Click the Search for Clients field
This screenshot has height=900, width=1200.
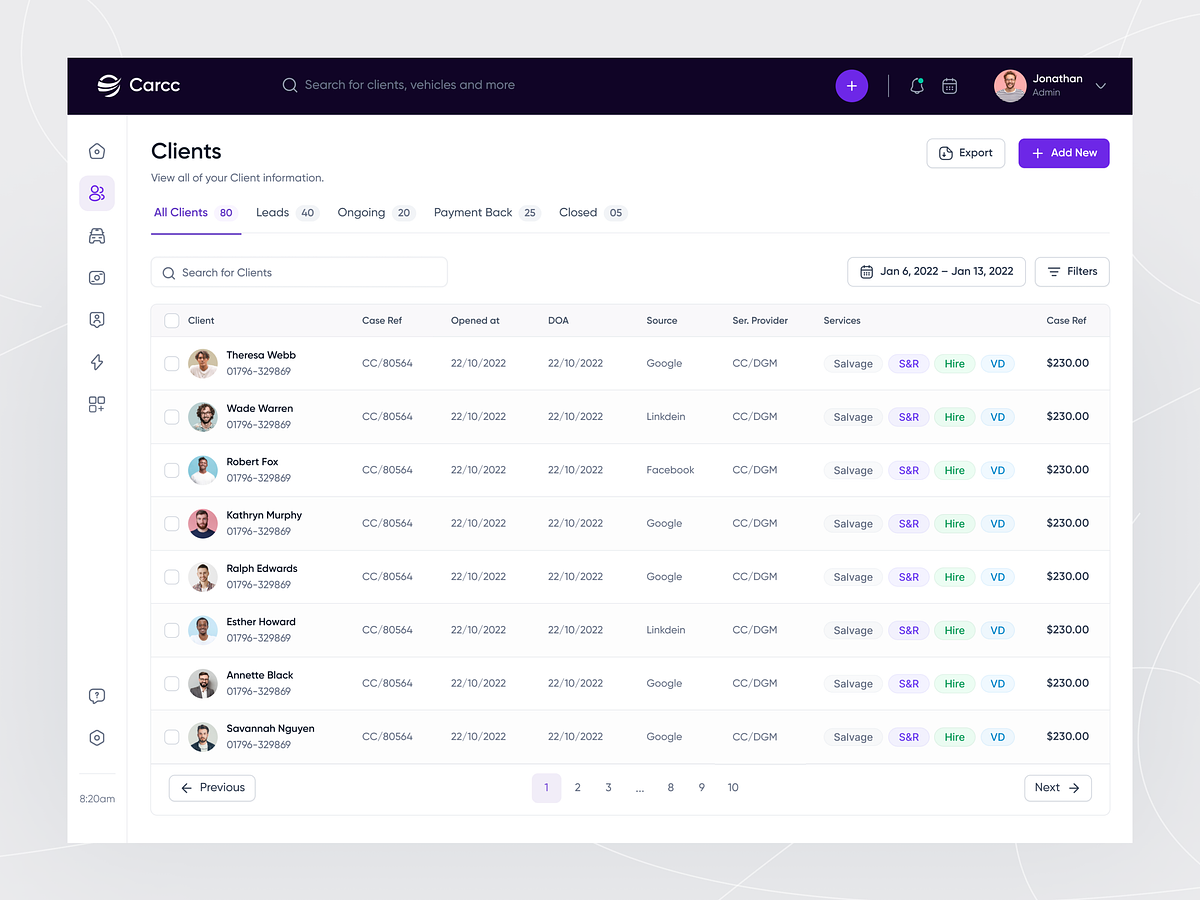[299, 272]
